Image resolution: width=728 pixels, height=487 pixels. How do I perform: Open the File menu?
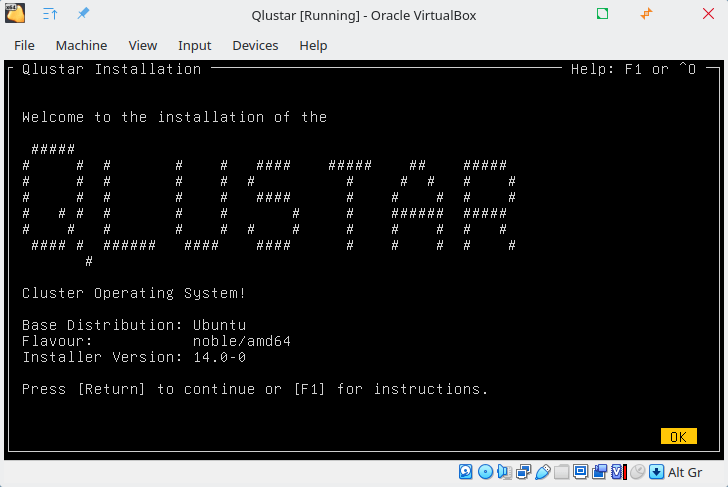pos(24,45)
